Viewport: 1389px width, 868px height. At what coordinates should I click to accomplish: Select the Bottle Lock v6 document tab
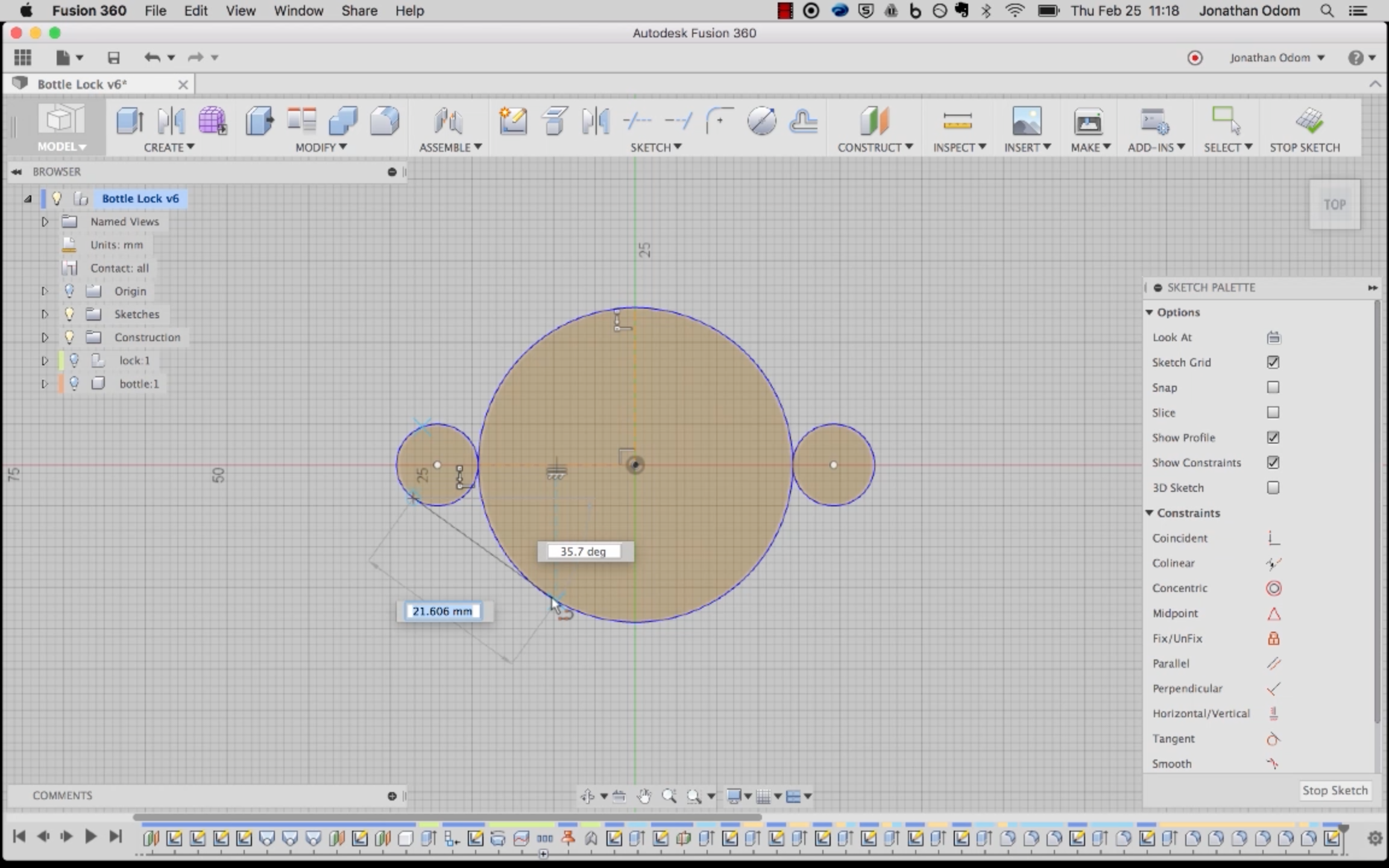coord(82,84)
